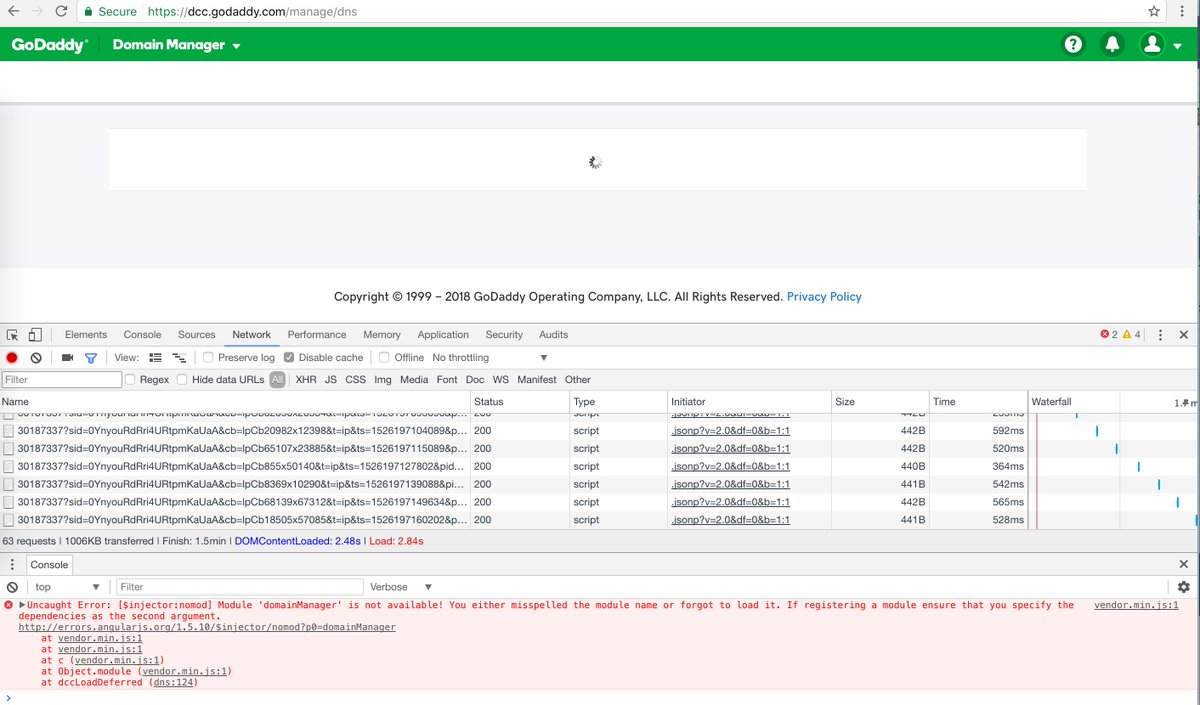Open the No throttling dropdown
Image resolution: width=1200 pixels, height=705 pixels.
click(x=490, y=357)
